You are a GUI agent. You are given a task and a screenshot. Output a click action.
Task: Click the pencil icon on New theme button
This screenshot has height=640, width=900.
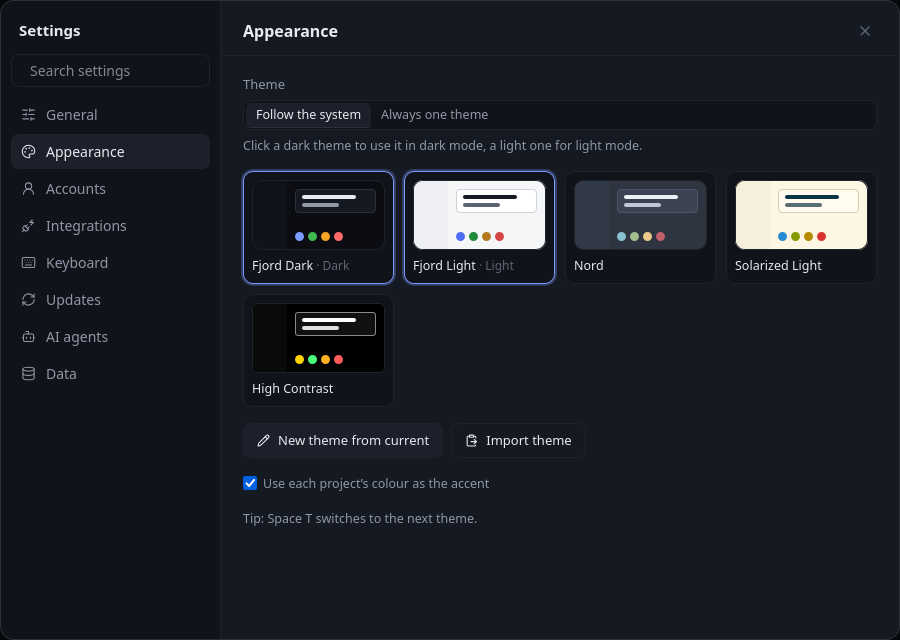click(x=263, y=440)
